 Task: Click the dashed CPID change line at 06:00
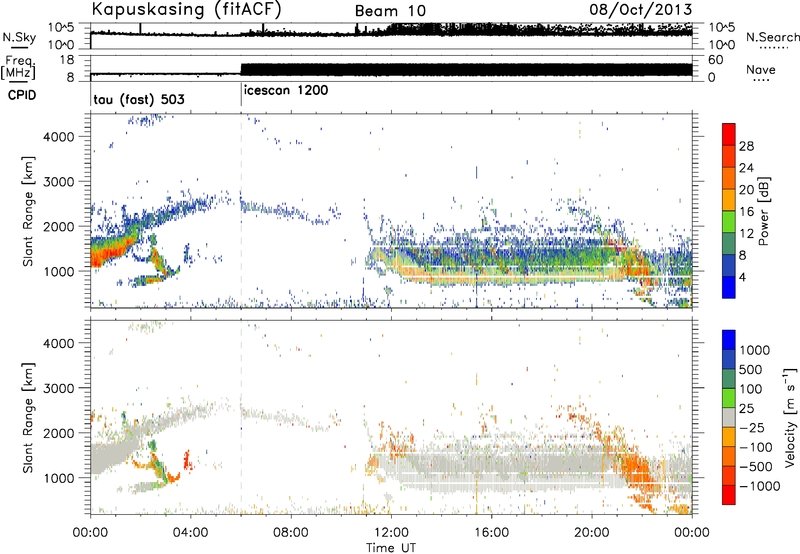click(241, 211)
